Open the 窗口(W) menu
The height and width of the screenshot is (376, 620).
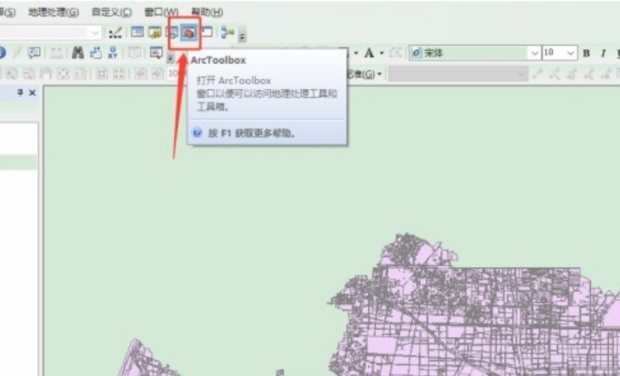161,12
